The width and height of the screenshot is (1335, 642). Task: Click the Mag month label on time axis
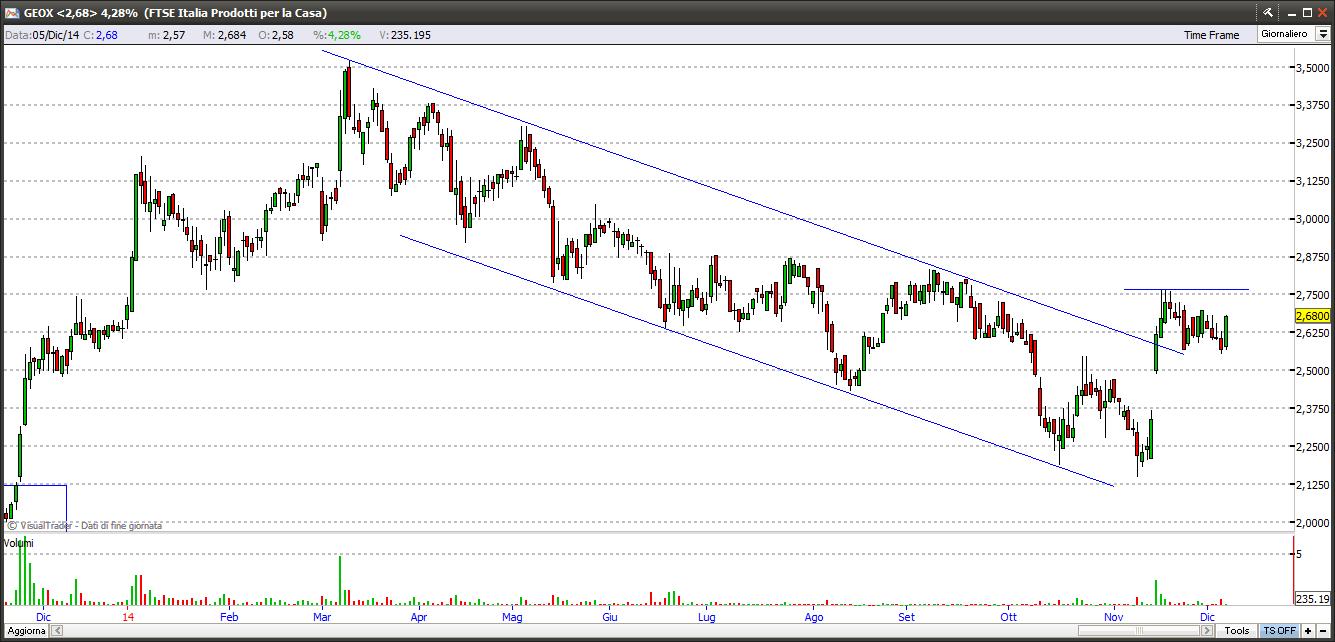[x=512, y=617]
